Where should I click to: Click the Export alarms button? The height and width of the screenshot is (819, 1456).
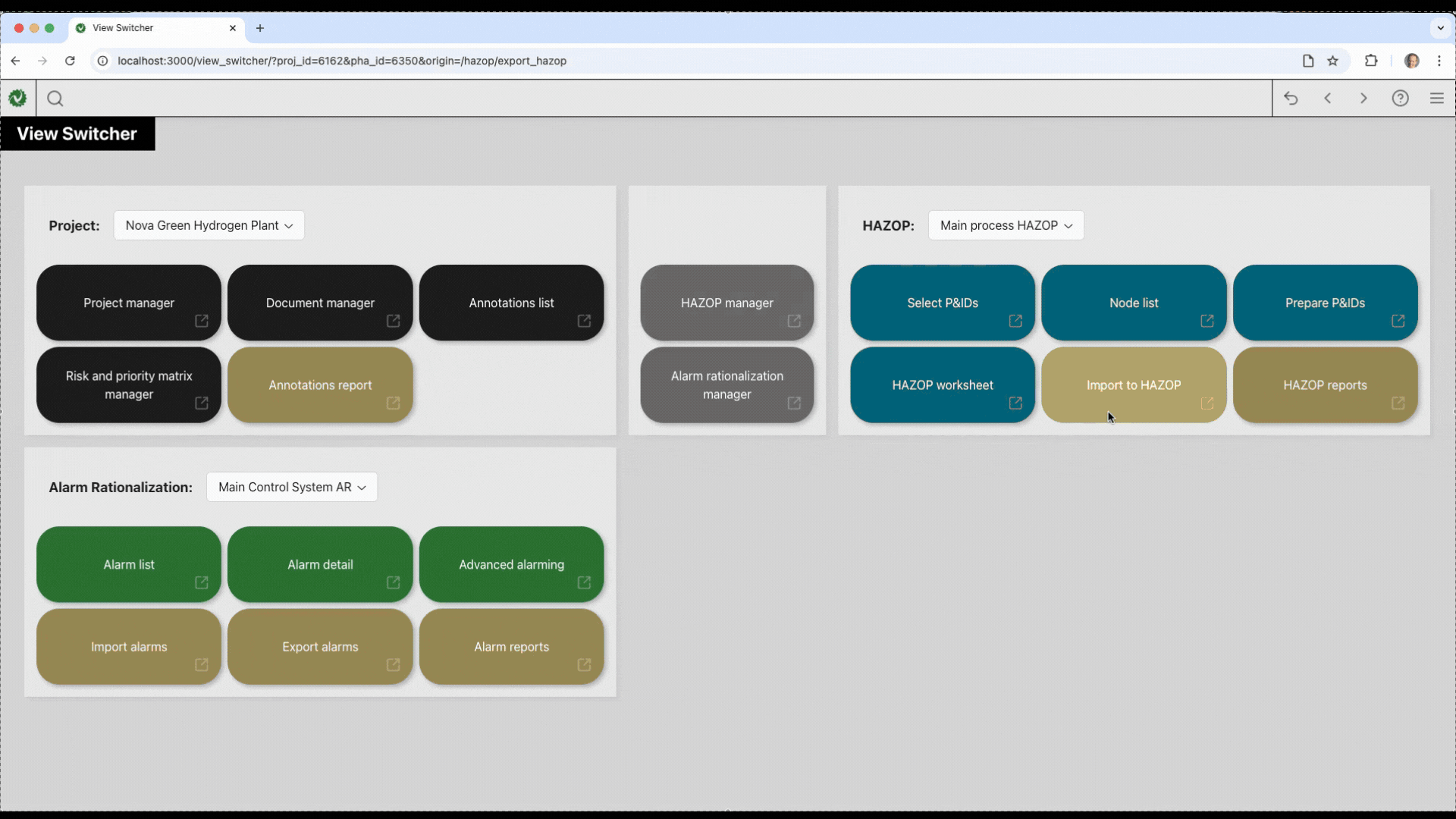tap(319, 646)
